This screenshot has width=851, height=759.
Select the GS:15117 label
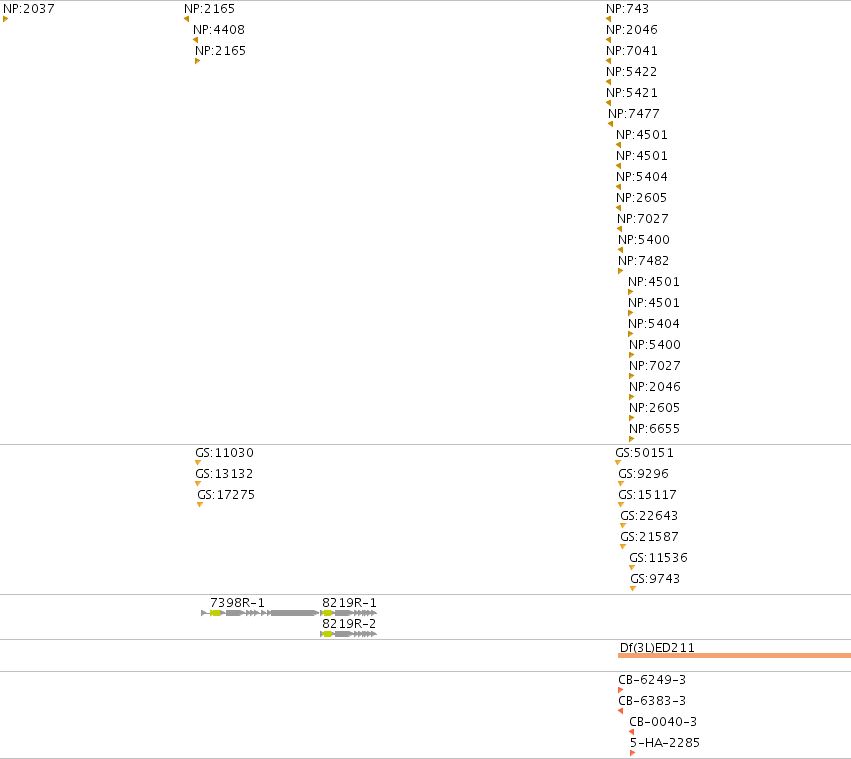coord(647,495)
